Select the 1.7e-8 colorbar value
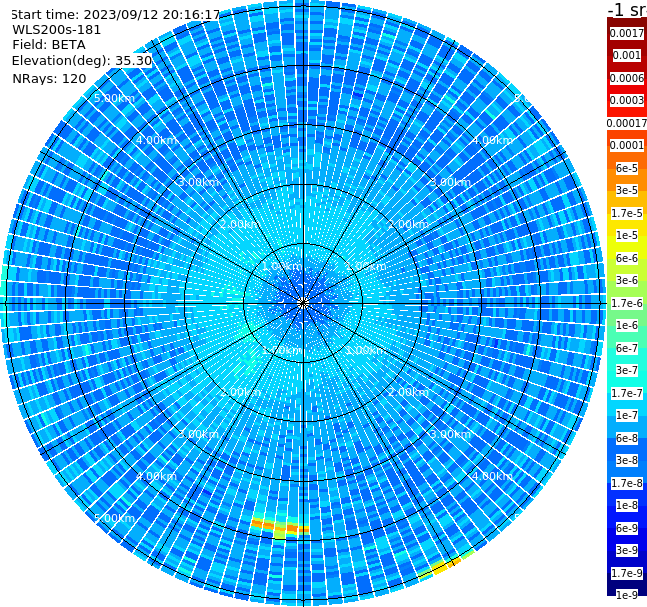The height and width of the screenshot is (607, 647). coord(627,483)
